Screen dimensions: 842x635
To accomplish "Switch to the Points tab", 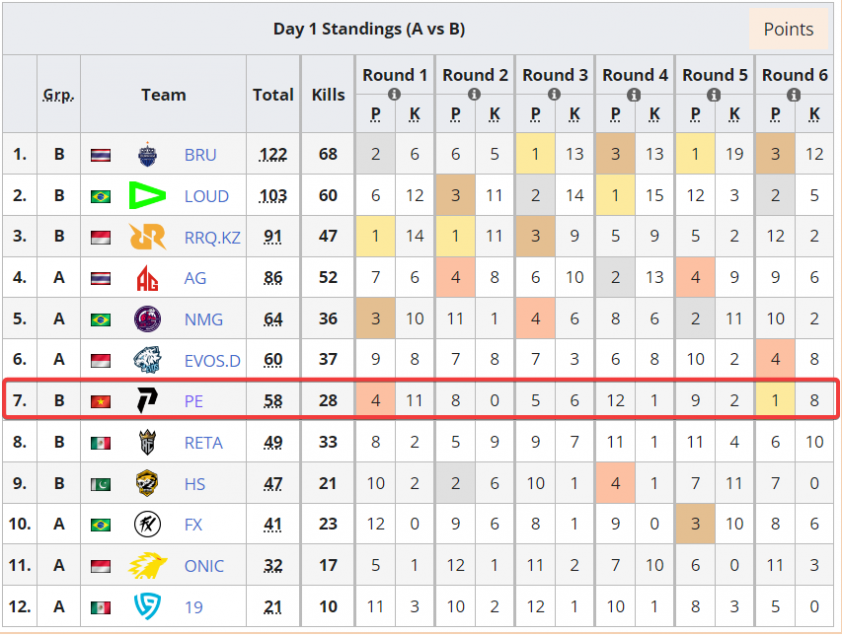I will pos(788,29).
